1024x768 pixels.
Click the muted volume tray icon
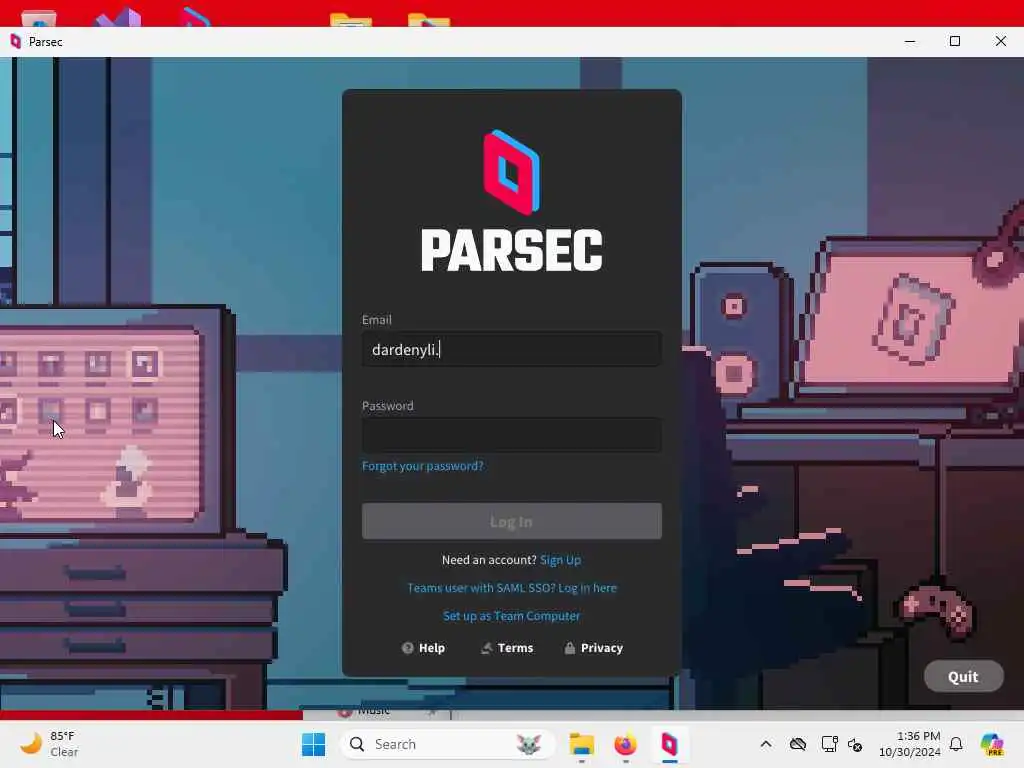pos(856,744)
